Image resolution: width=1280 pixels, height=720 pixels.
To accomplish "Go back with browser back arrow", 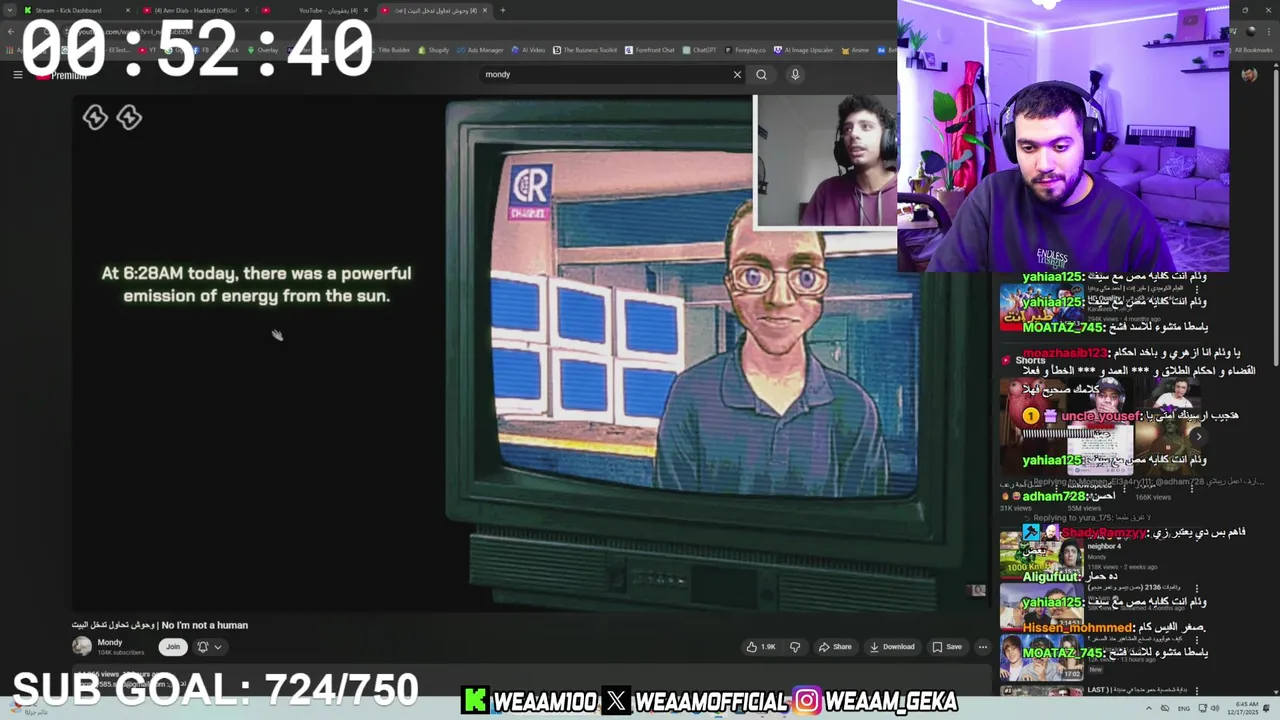I will [10, 31].
